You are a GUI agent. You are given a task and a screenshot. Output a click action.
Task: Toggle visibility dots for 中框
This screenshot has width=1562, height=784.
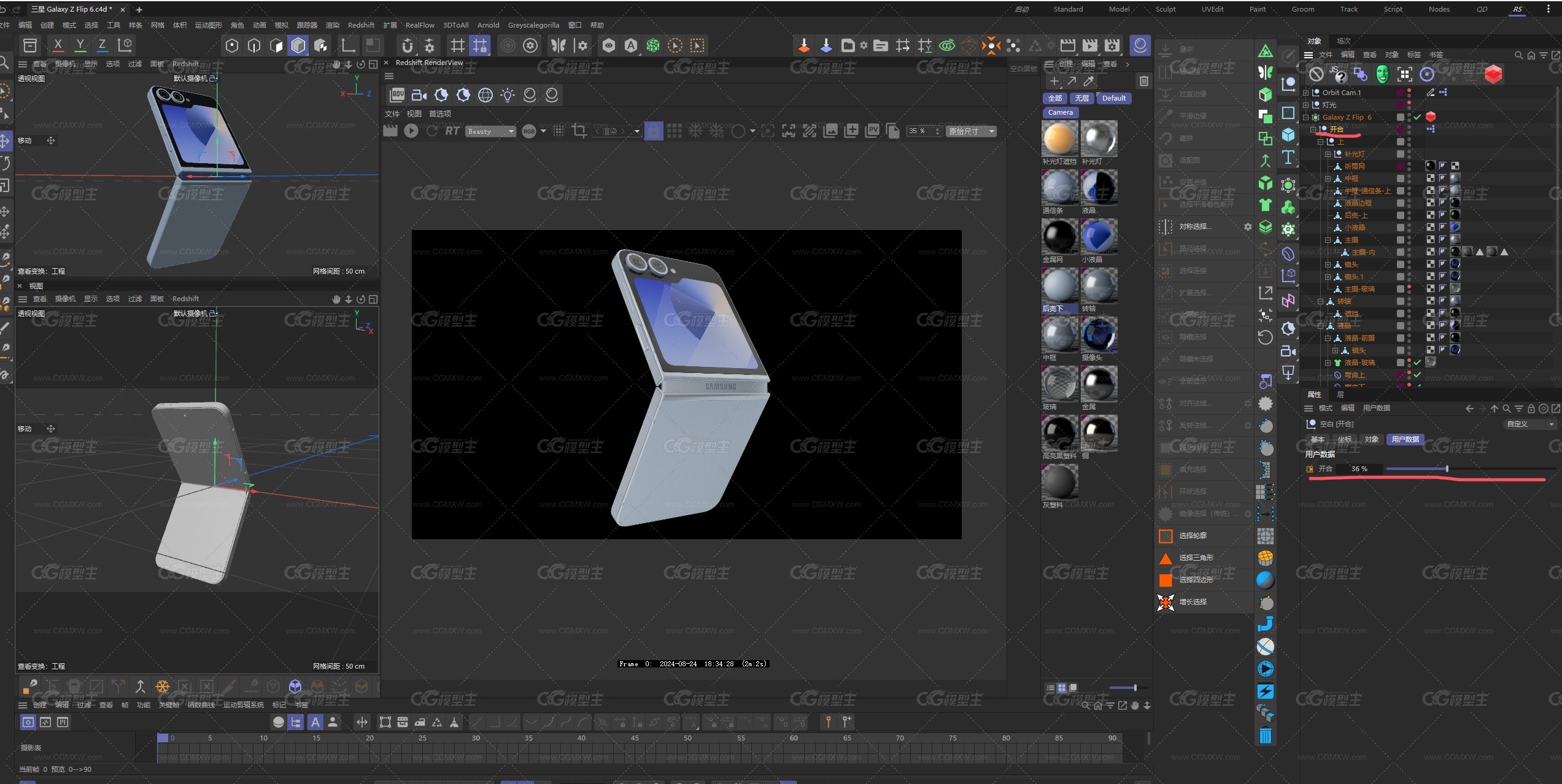[x=1409, y=179]
